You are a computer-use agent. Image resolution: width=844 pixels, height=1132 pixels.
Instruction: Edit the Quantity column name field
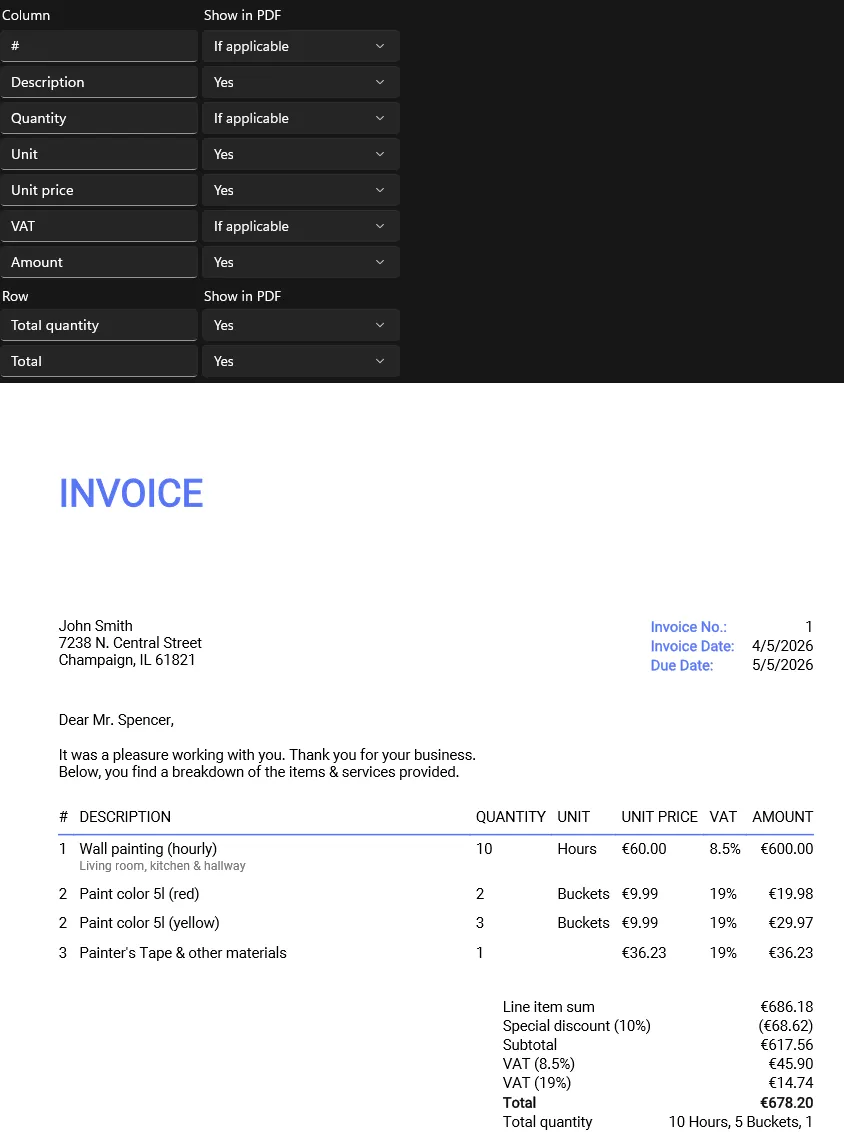pyautogui.click(x=99, y=118)
